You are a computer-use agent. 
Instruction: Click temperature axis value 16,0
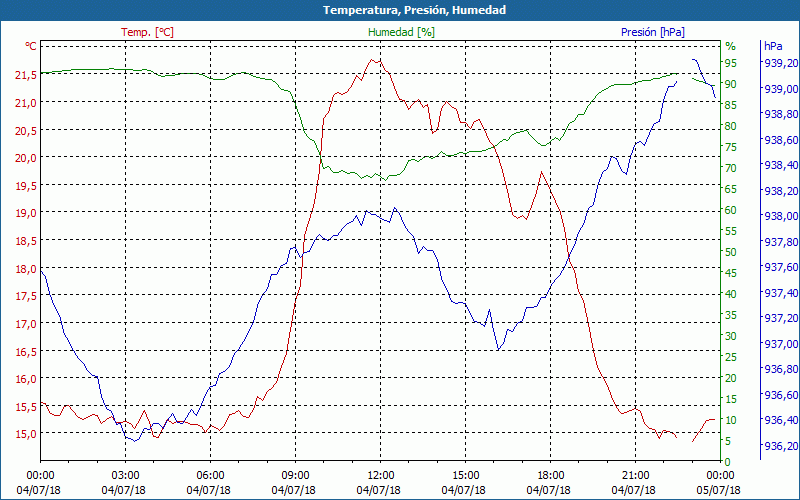pyautogui.click(x=26, y=379)
